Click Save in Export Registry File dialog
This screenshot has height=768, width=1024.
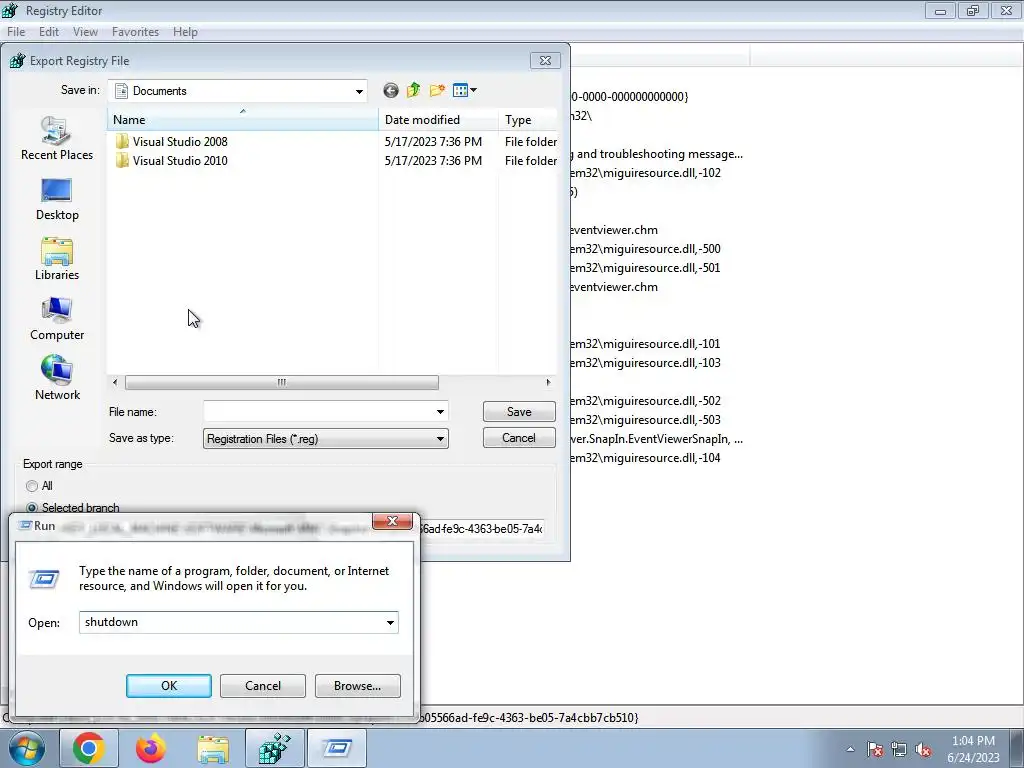[519, 412]
